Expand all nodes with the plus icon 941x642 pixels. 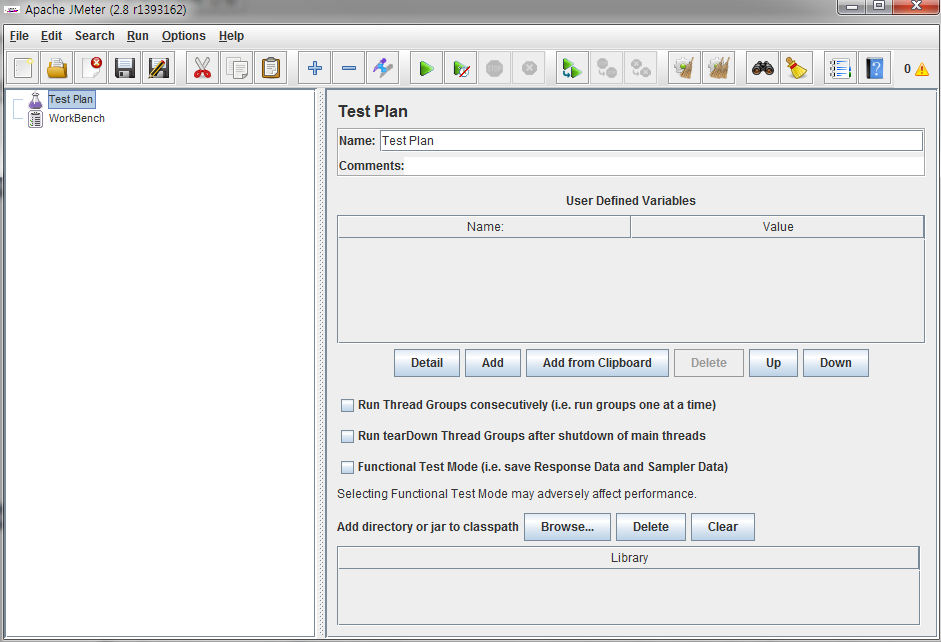pos(314,68)
